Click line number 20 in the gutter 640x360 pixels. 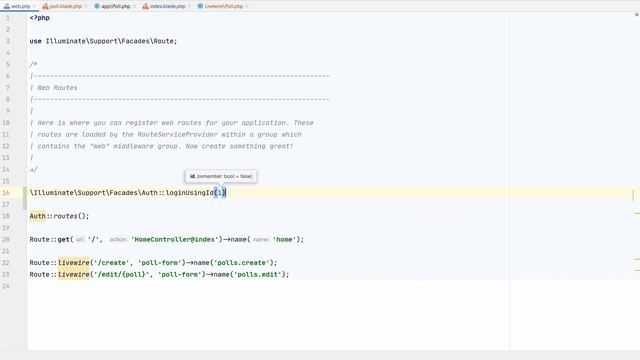point(6,240)
